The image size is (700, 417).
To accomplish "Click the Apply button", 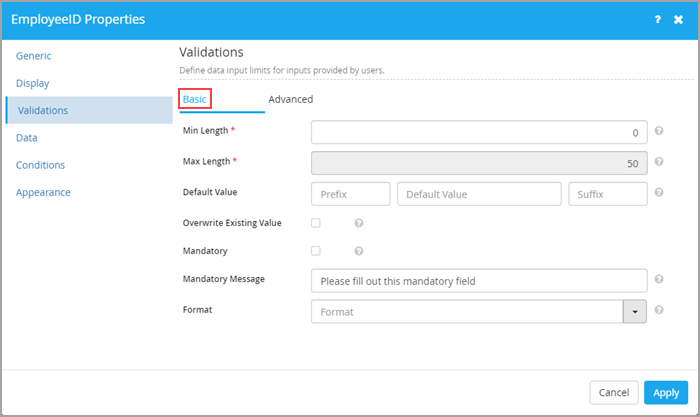I will (x=666, y=392).
